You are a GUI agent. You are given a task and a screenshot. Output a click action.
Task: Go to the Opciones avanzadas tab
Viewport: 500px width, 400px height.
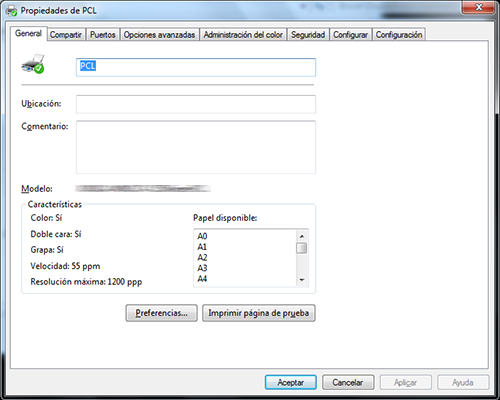point(159,35)
